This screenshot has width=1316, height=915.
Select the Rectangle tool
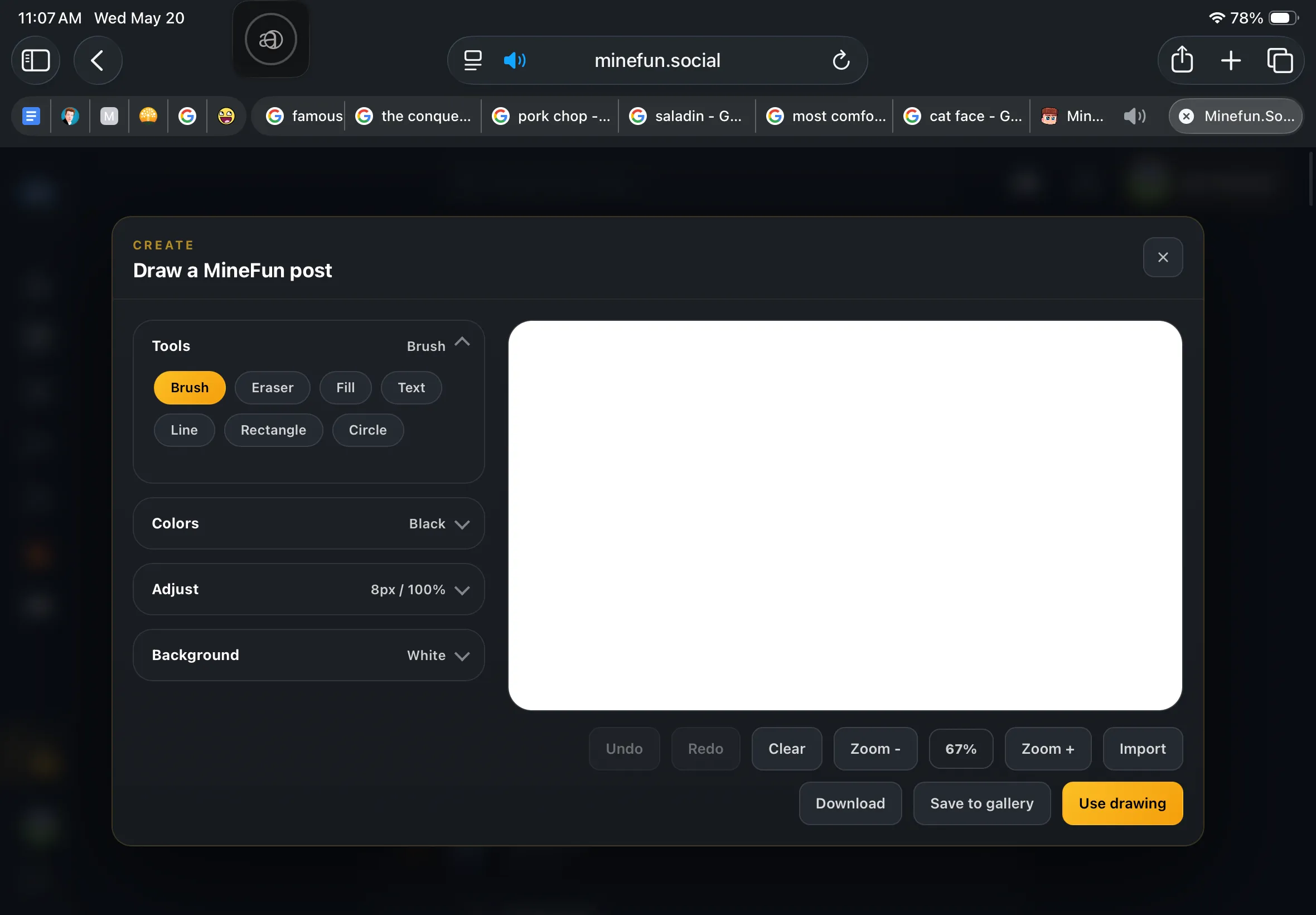(273, 431)
